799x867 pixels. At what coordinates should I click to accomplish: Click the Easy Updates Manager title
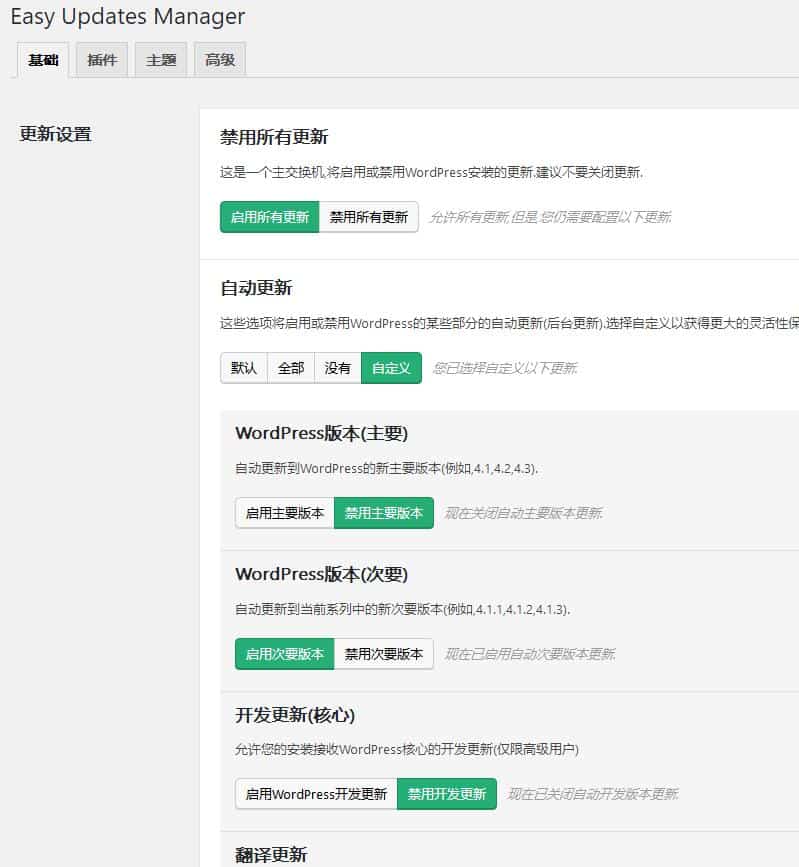pos(128,17)
